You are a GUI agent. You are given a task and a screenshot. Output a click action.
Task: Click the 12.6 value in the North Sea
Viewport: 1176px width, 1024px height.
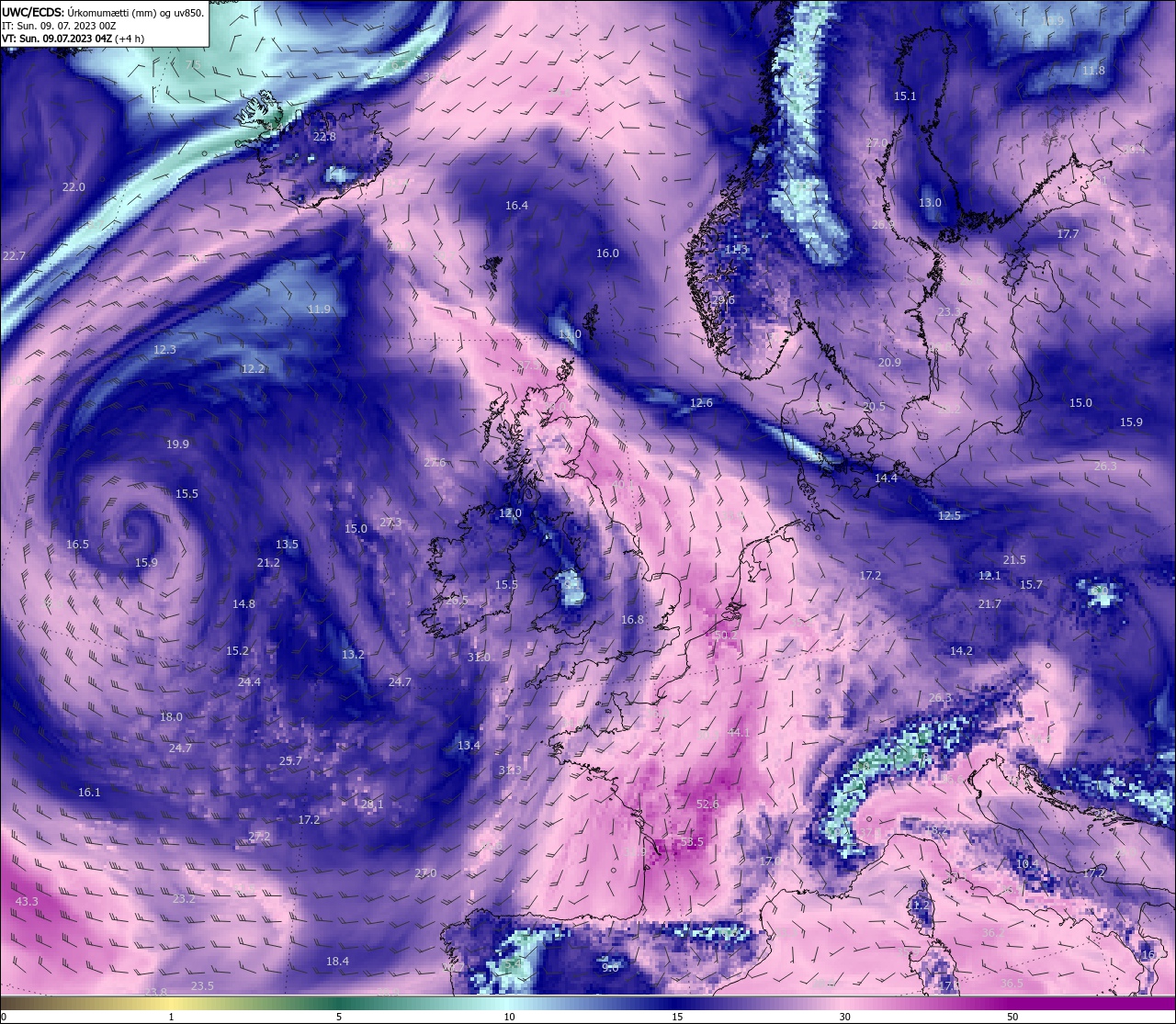pyautogui.click(x=701, y=402)
